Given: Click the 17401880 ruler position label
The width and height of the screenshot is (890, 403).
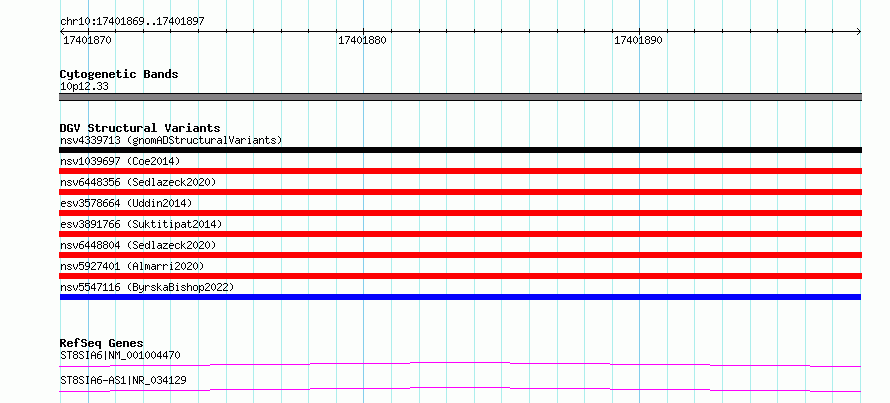Looking at the screenshot, I should (362, 40).
